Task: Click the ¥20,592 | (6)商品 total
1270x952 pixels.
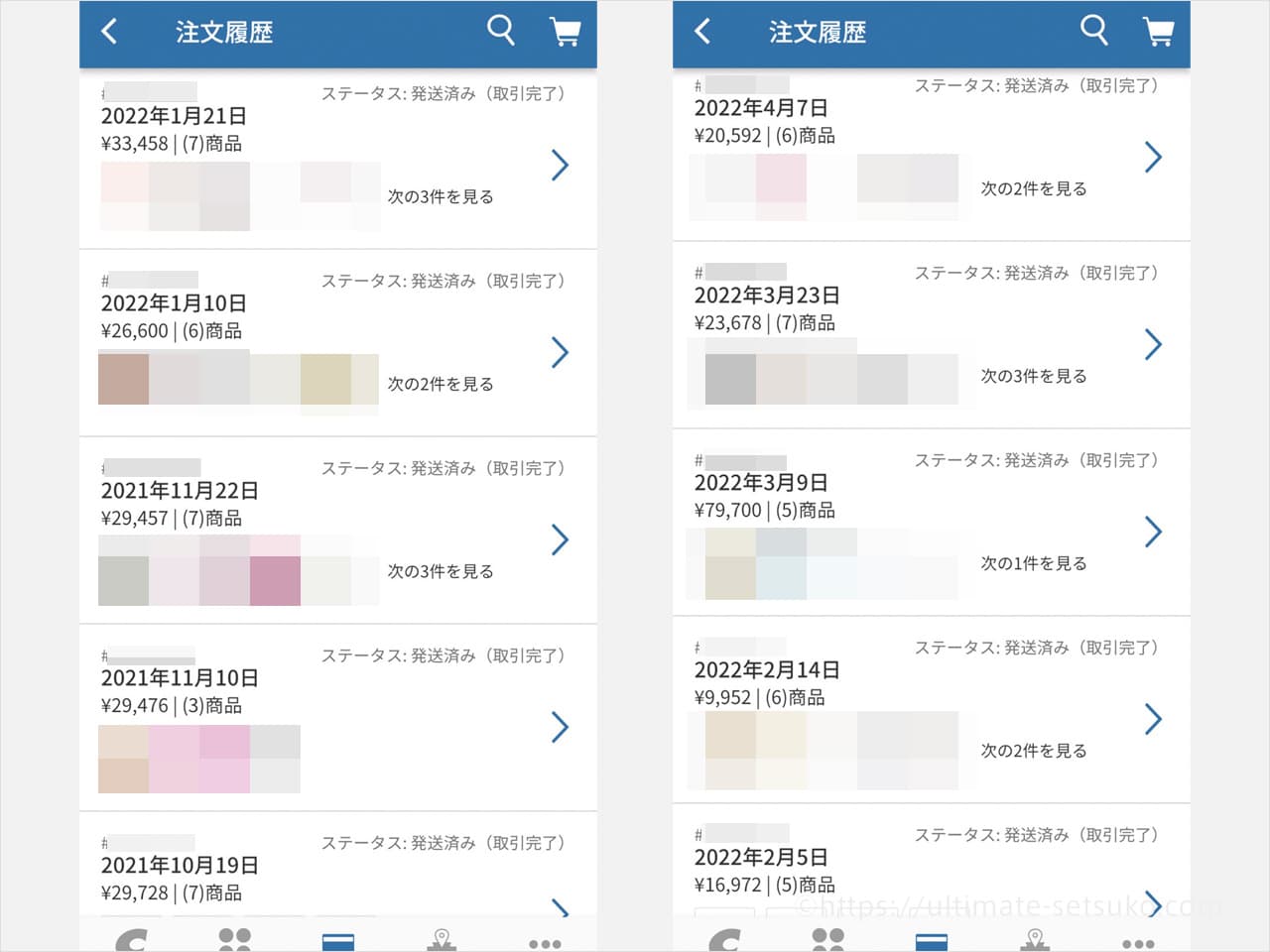Action: (765, 136)
